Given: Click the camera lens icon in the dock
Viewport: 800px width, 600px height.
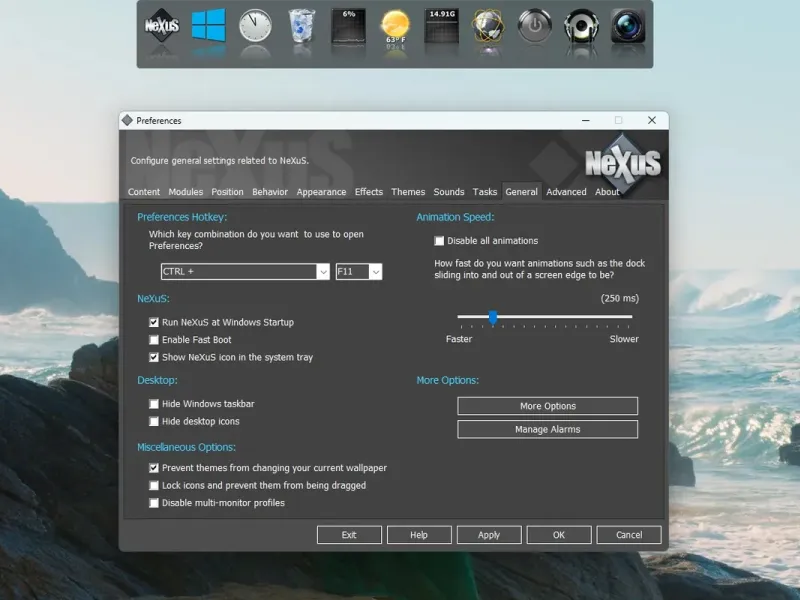Looking at the screenshot, I should (628, 26).
